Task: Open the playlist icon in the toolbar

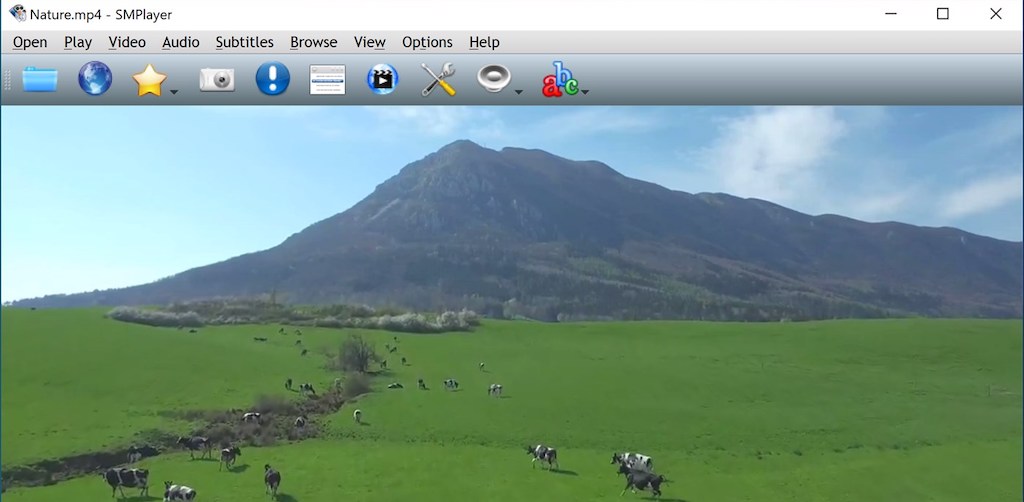Action: point(327,79)
